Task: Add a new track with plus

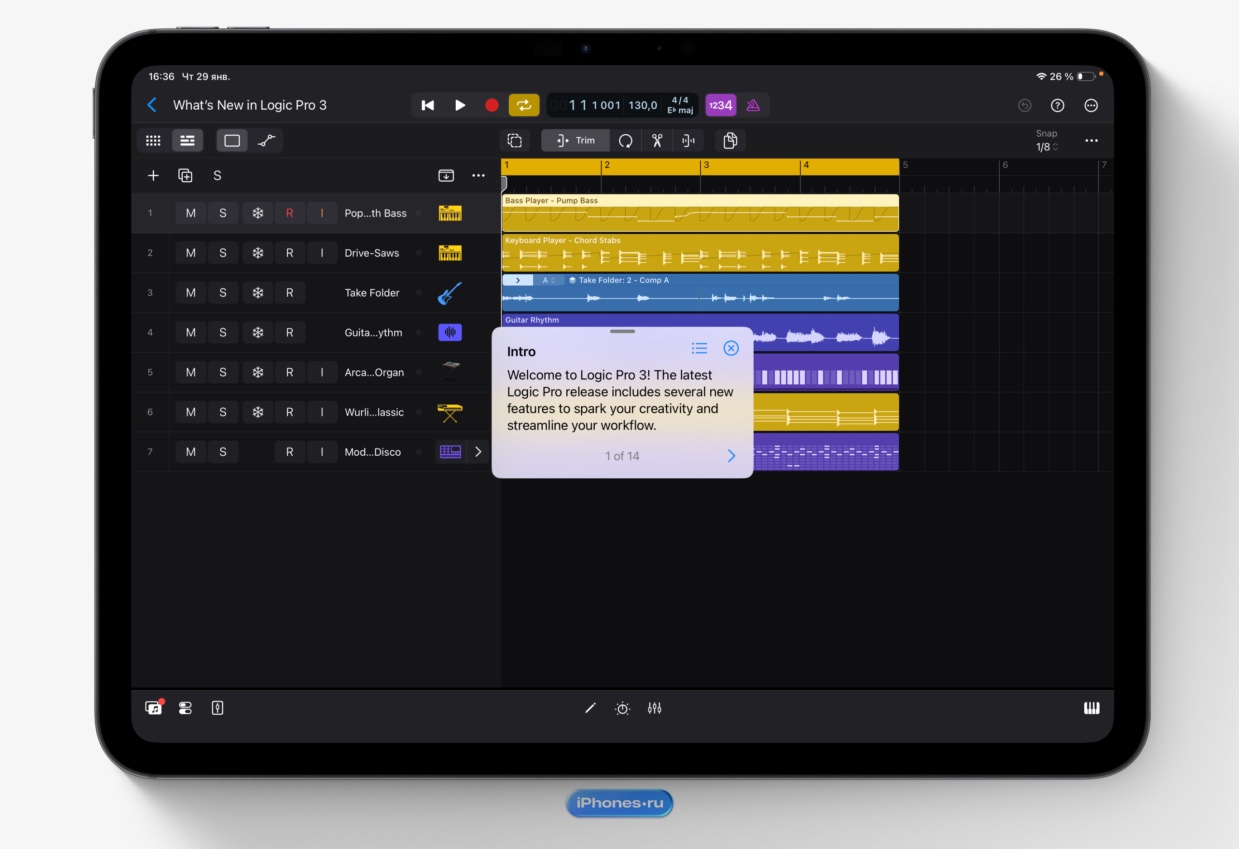Action: pyautogui.click(x=153, y=176)
